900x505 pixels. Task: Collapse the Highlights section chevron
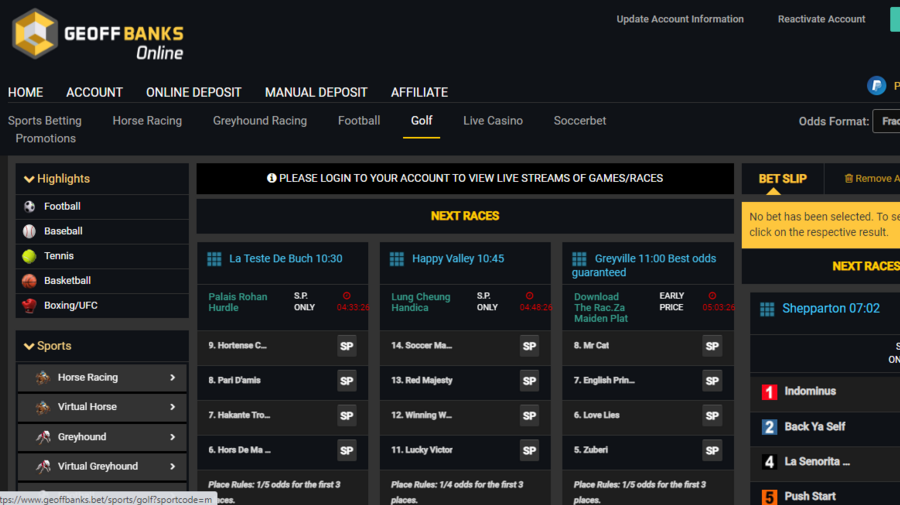tap(29, 179)
